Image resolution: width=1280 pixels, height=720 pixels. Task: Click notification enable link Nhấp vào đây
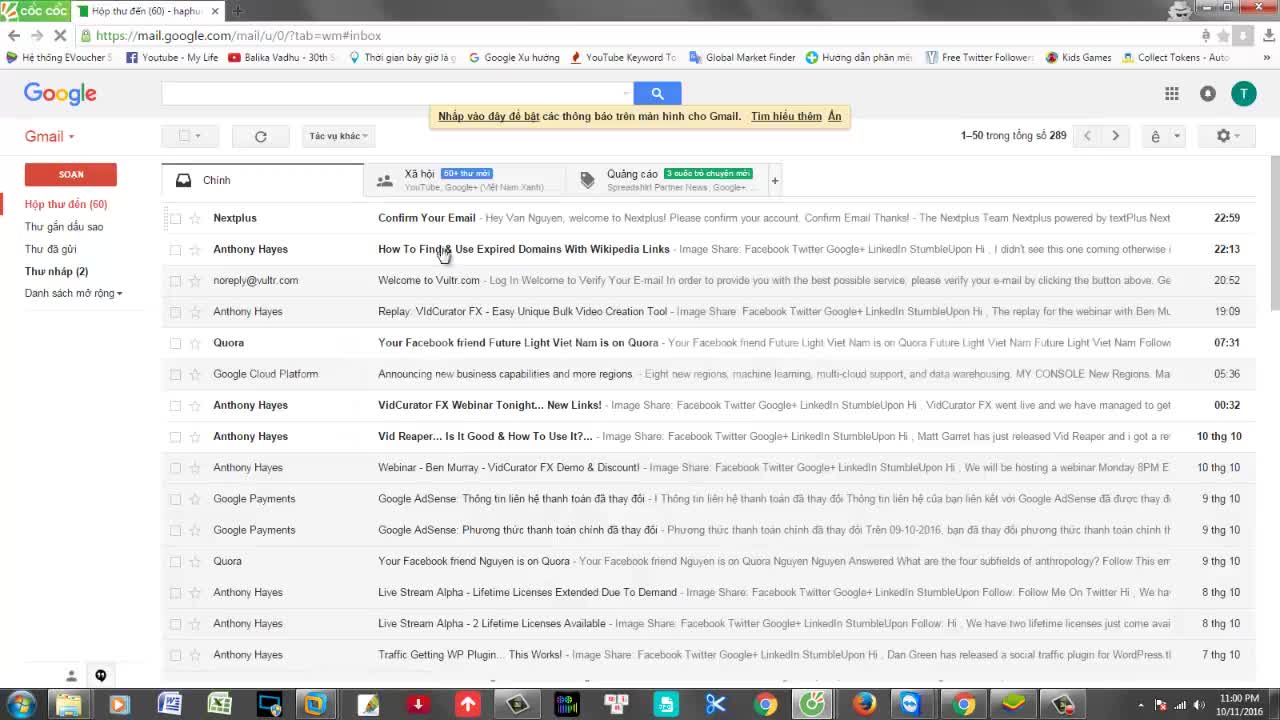pyautogui.click(x=488, y=116)
